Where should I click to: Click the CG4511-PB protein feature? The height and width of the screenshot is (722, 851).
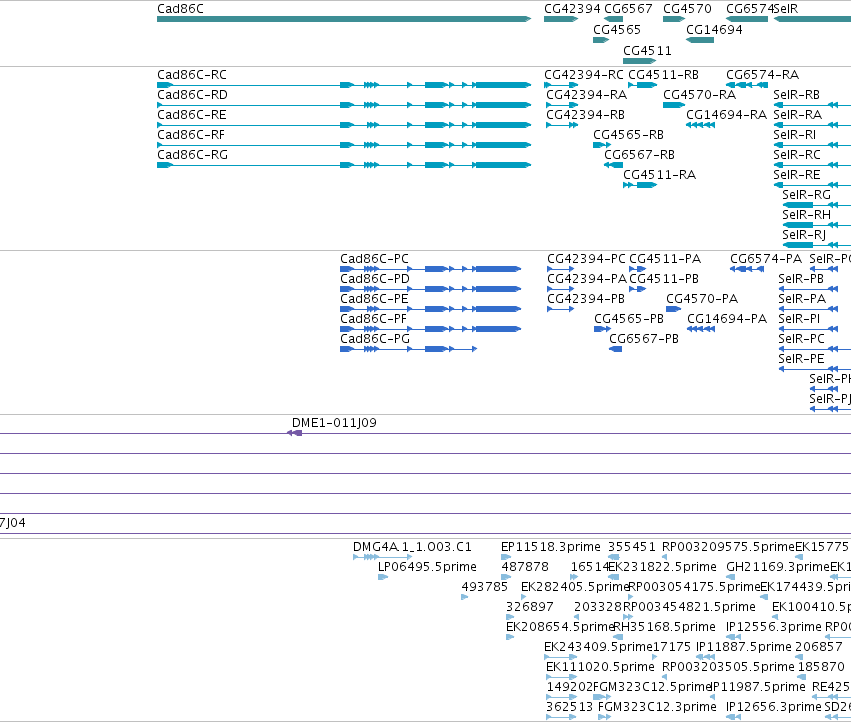tap(638, 289)
